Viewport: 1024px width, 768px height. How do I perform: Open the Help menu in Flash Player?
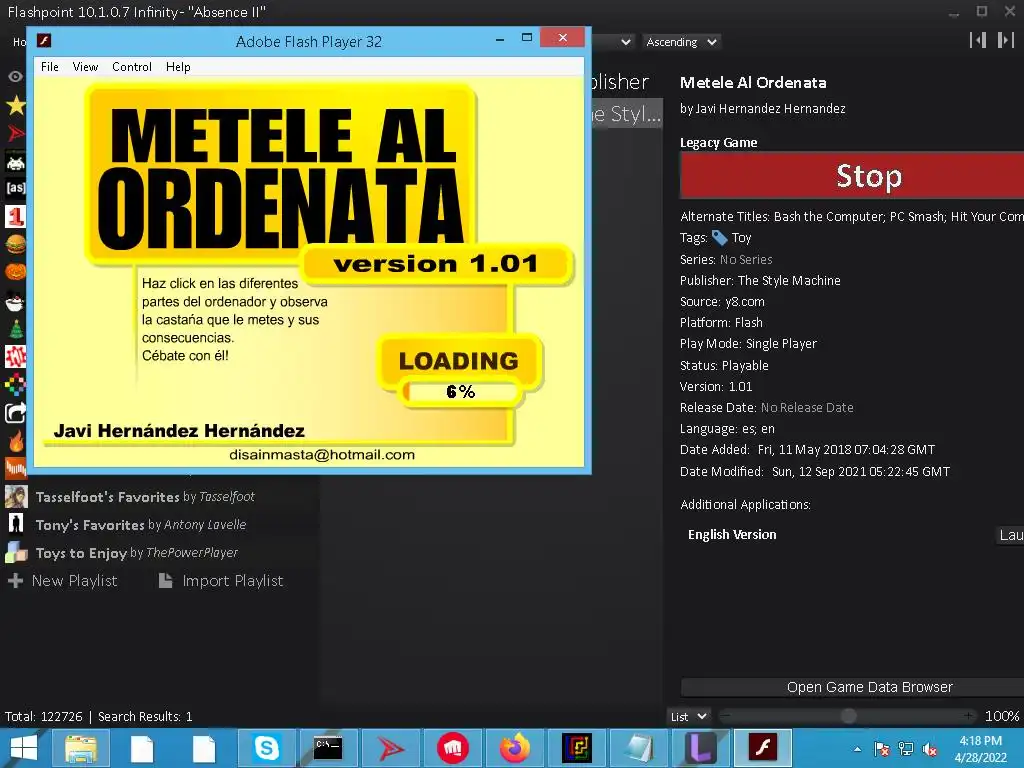(178, 67)
